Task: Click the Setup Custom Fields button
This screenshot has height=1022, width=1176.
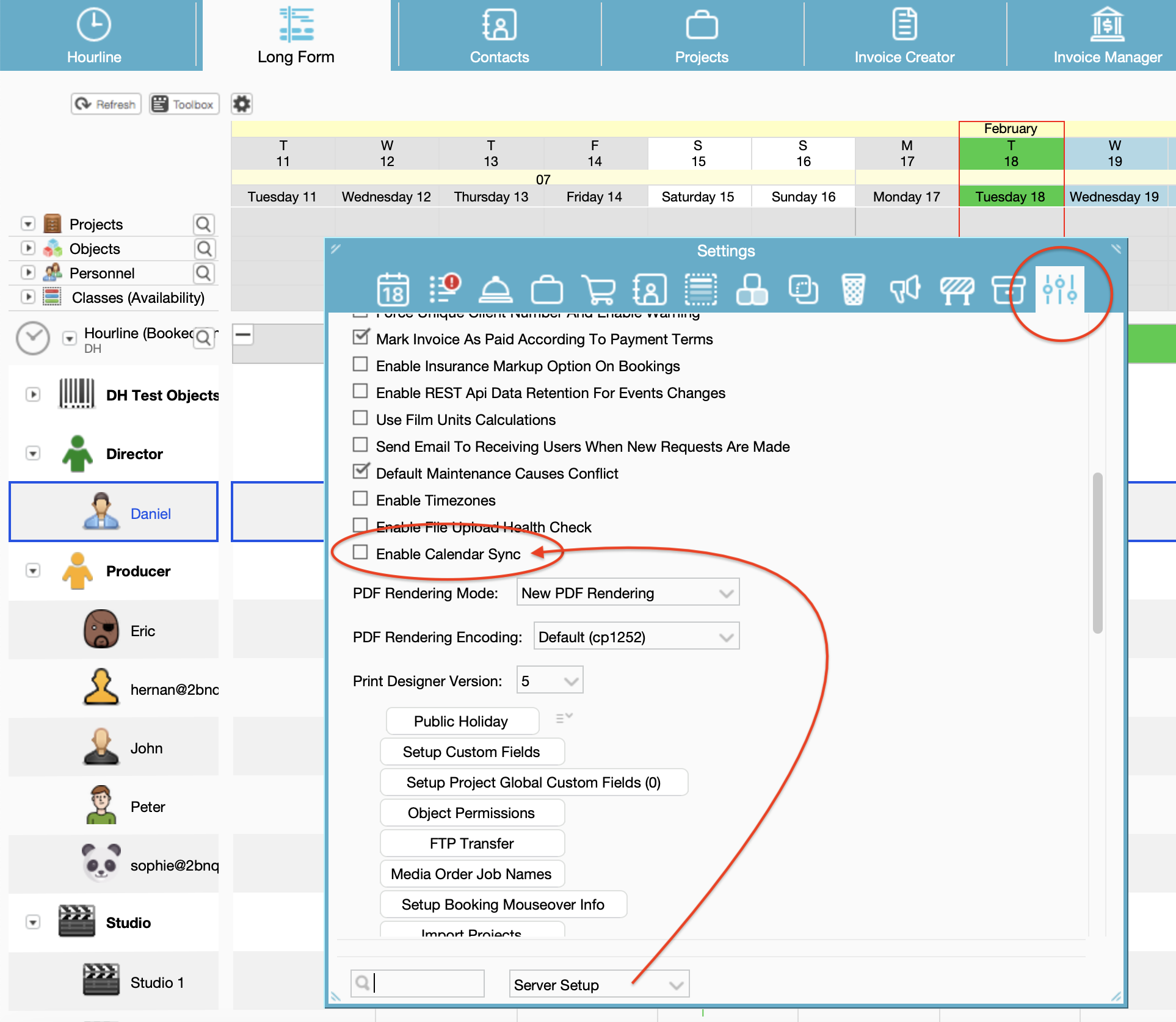Action: tap(471, 752)
